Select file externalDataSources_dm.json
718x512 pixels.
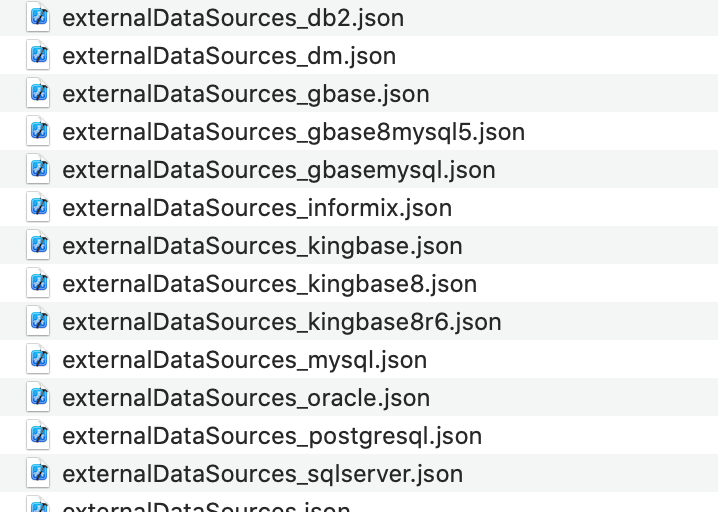coord(229,56)
